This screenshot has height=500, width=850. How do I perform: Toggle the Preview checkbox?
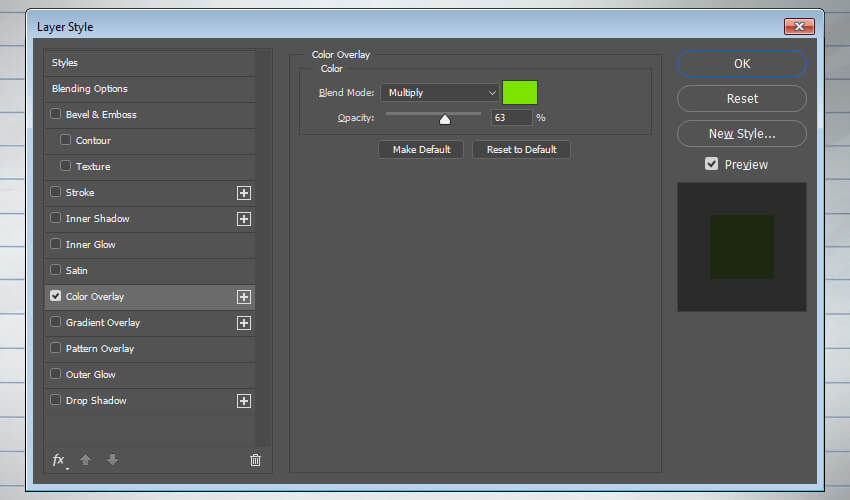711,164
